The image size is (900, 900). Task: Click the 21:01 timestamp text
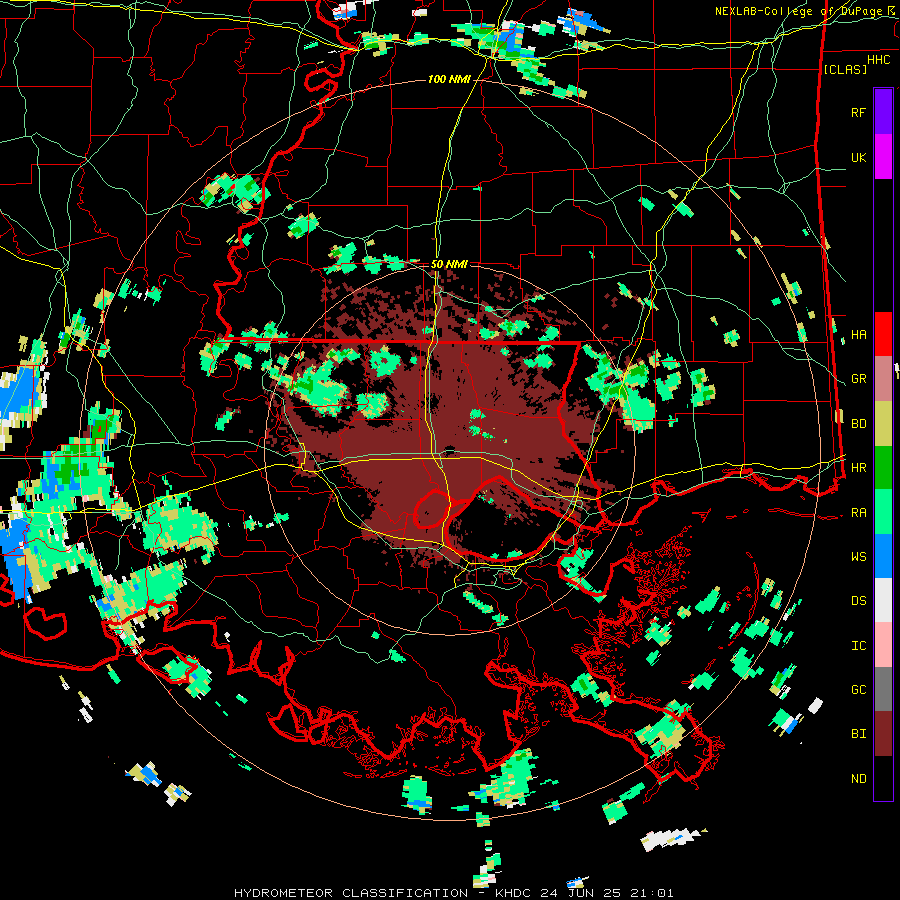point(651,893)
